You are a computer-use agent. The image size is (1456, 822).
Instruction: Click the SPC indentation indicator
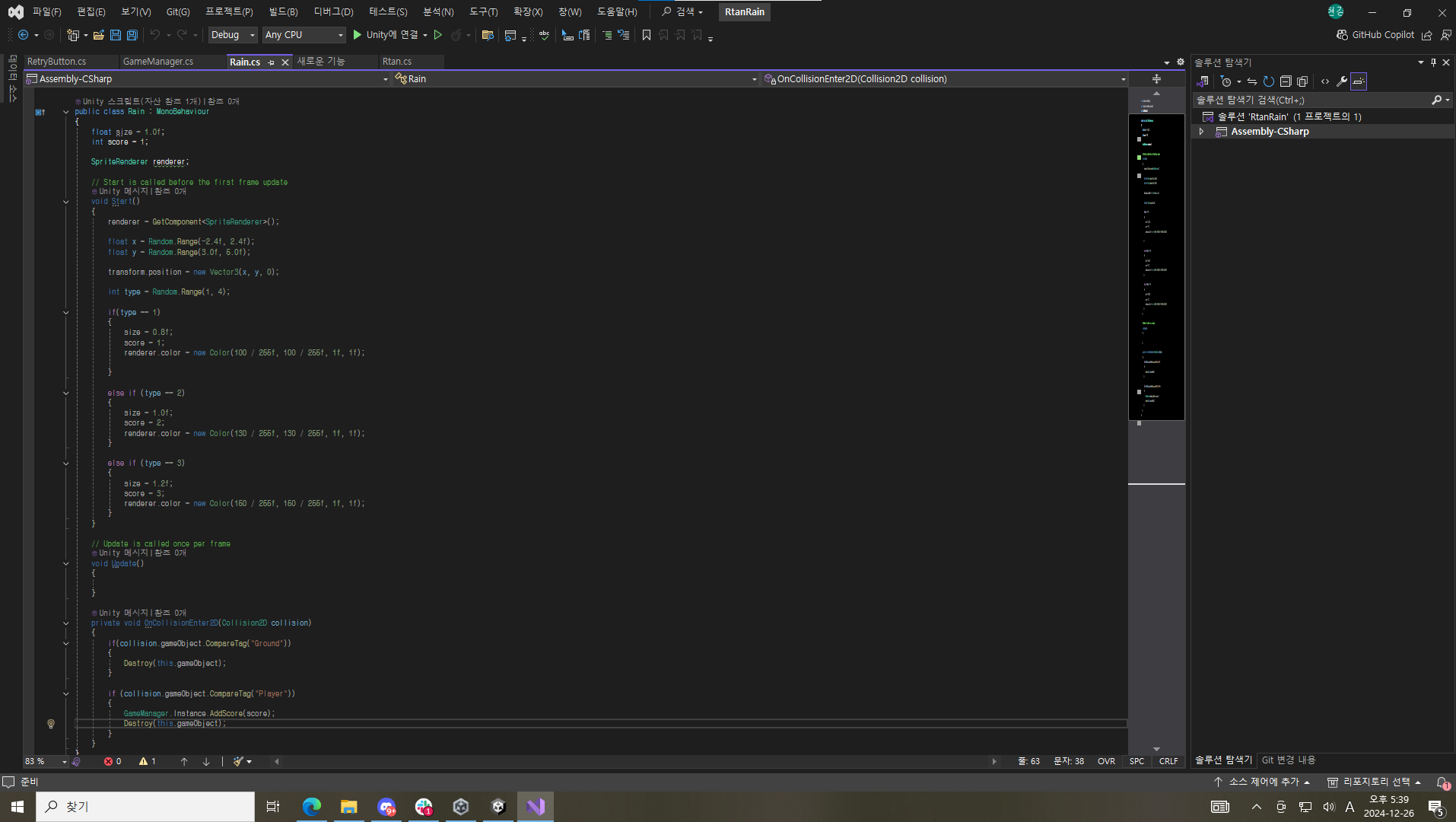1137,762
